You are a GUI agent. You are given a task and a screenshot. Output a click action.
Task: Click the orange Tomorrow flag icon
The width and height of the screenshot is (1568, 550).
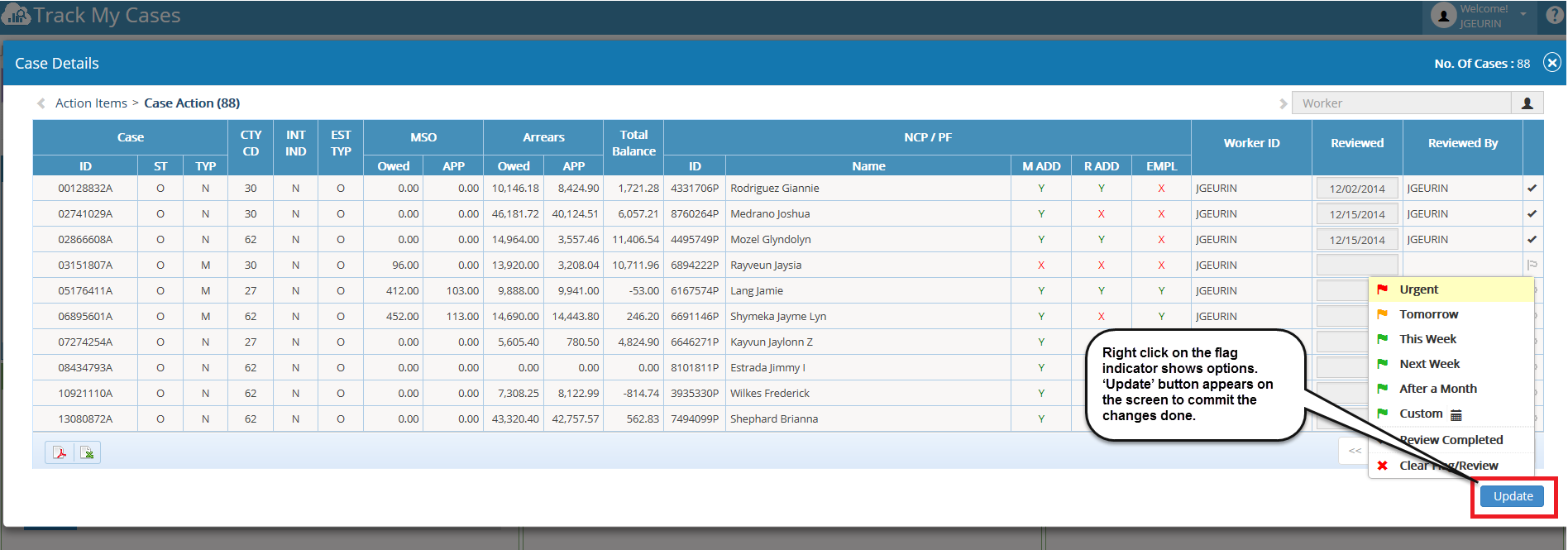pos(1382,314)
